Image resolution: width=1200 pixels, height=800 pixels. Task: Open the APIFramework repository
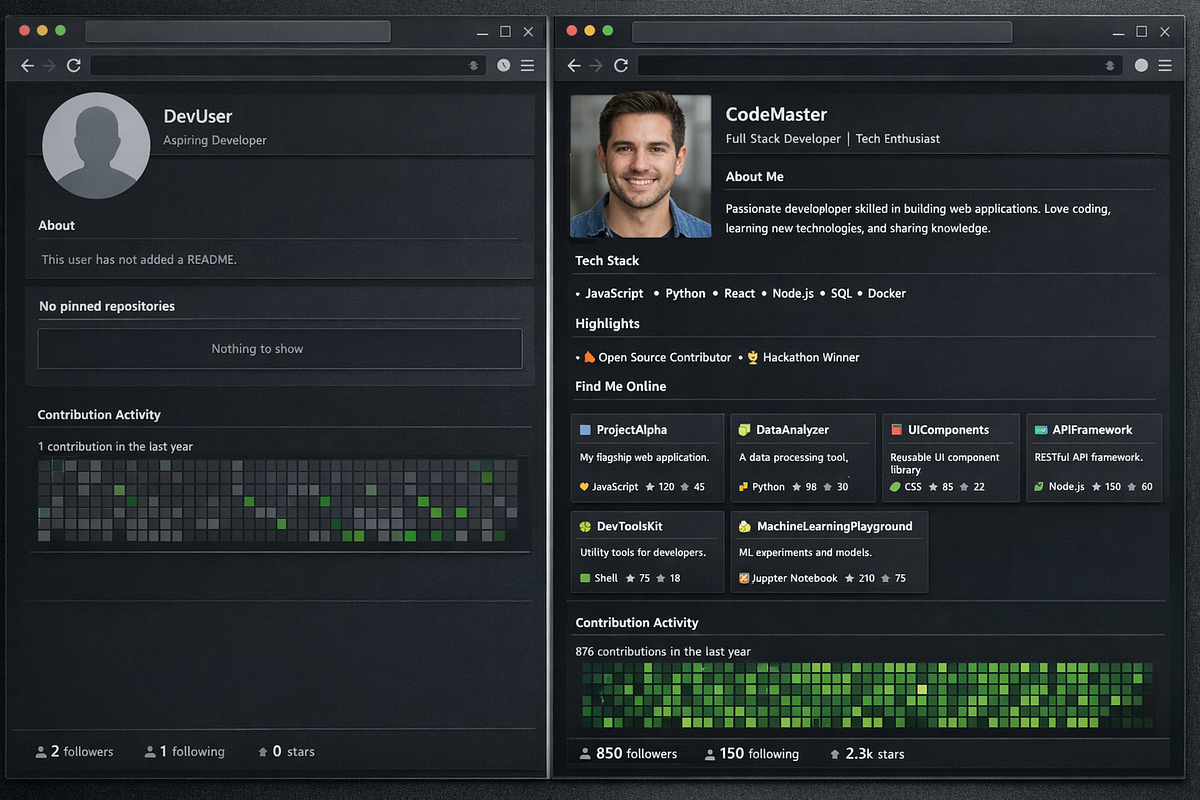(x=1092, y=429)
